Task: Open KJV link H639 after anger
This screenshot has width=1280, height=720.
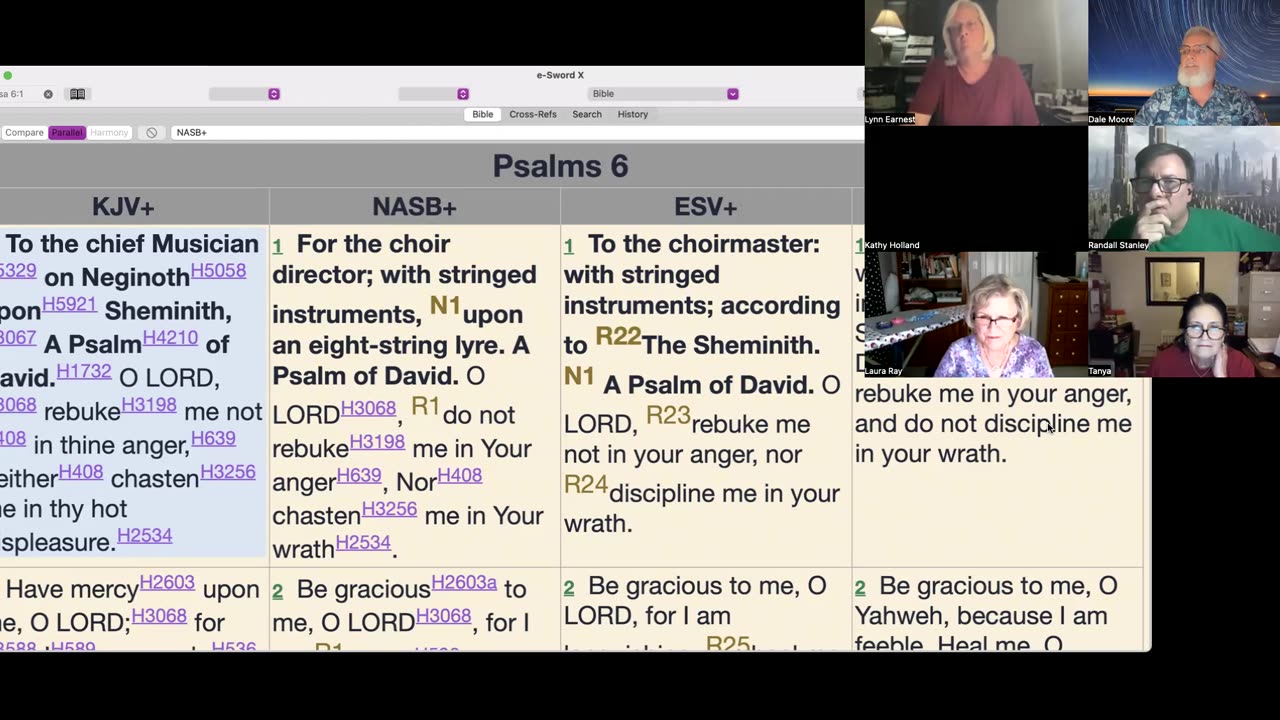Action: (212, 438)
